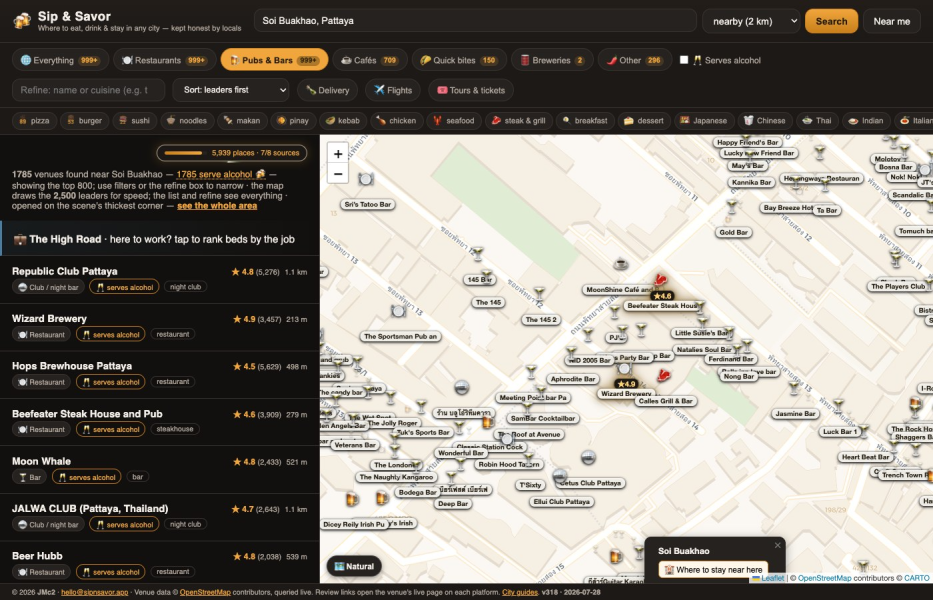The image size is (933, 600).
Task: Zoom out on the map
Action: coord(338,174)
